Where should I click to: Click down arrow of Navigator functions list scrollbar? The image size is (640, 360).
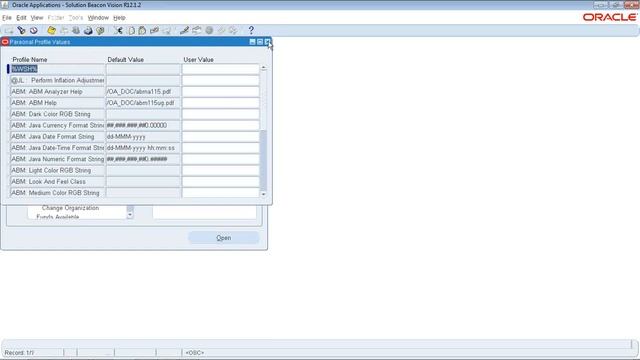click(130, 215)
